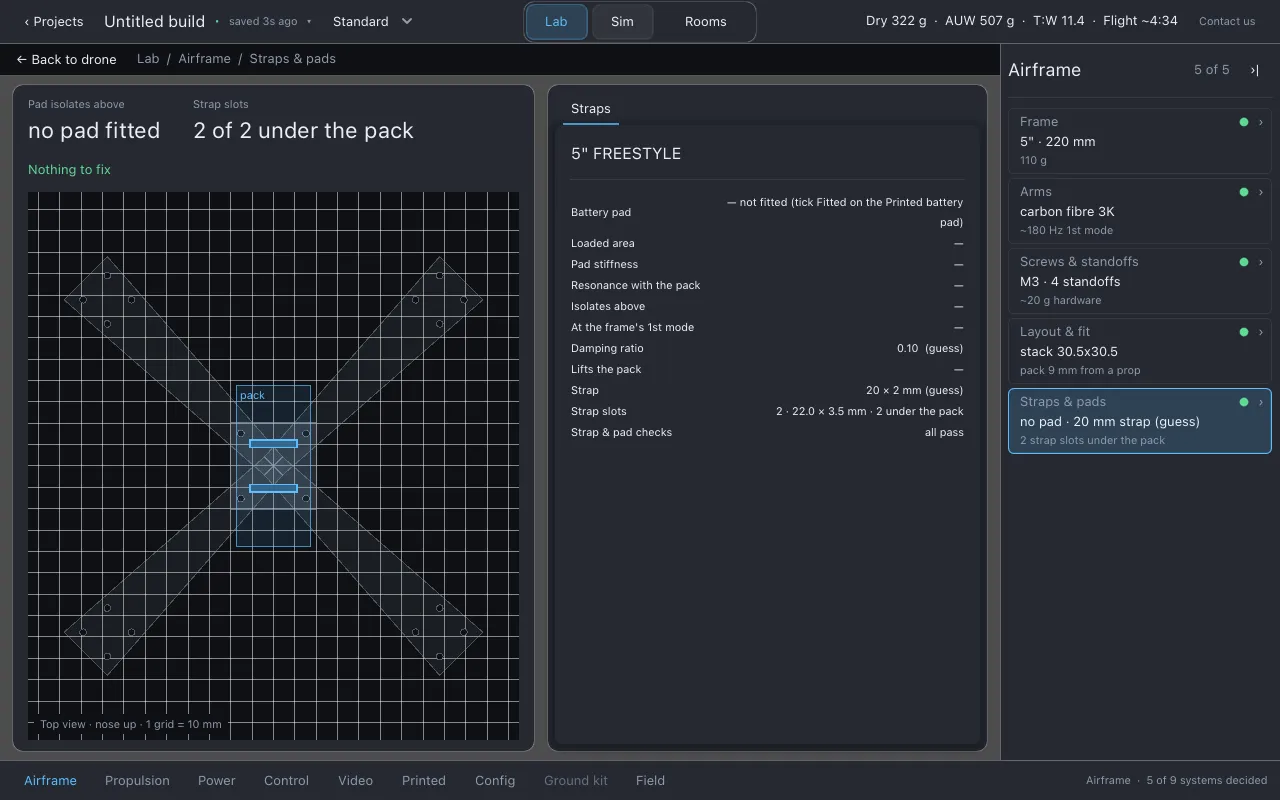Switch to the Rooms view
Viewport: 1280px width, 800px height.
[x=705, y=22]
